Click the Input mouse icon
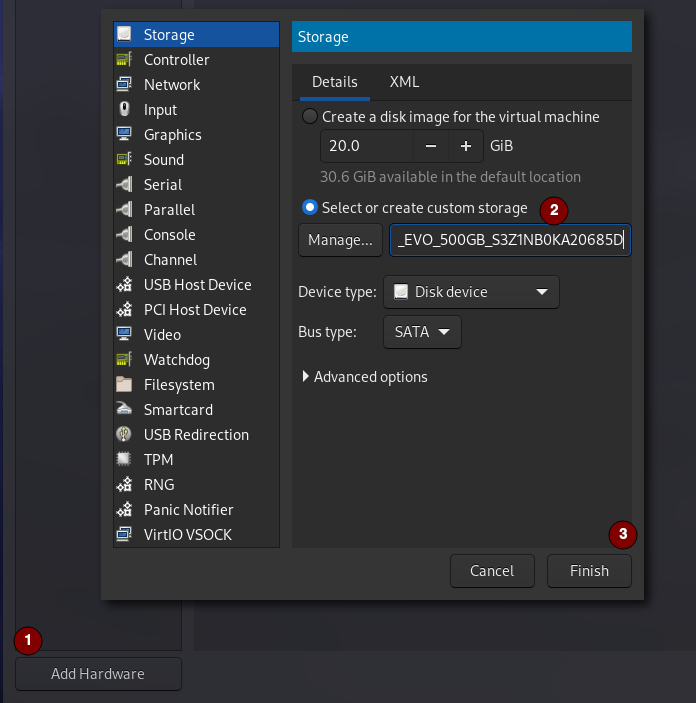 (x=124, y=109)
